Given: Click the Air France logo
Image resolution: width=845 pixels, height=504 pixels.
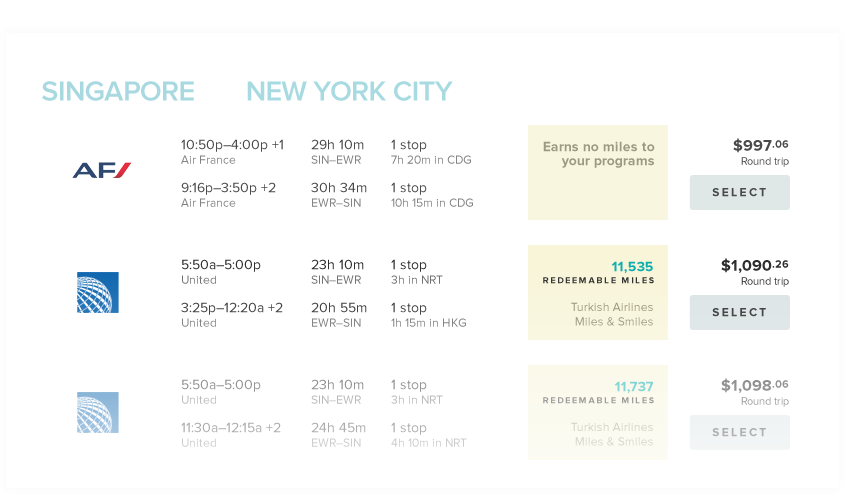Looking at the screenshot, I should point(102,170).
